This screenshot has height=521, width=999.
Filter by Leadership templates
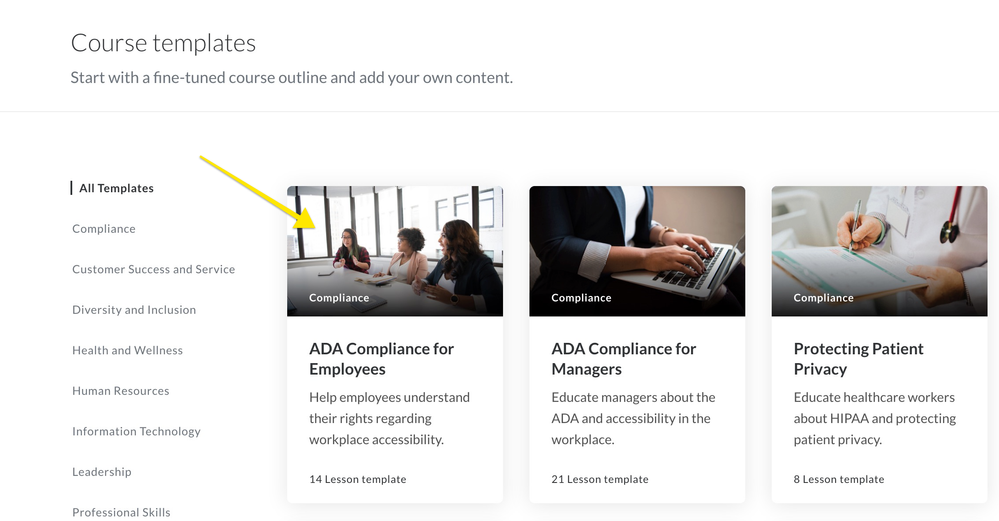(x=101, y=472)
